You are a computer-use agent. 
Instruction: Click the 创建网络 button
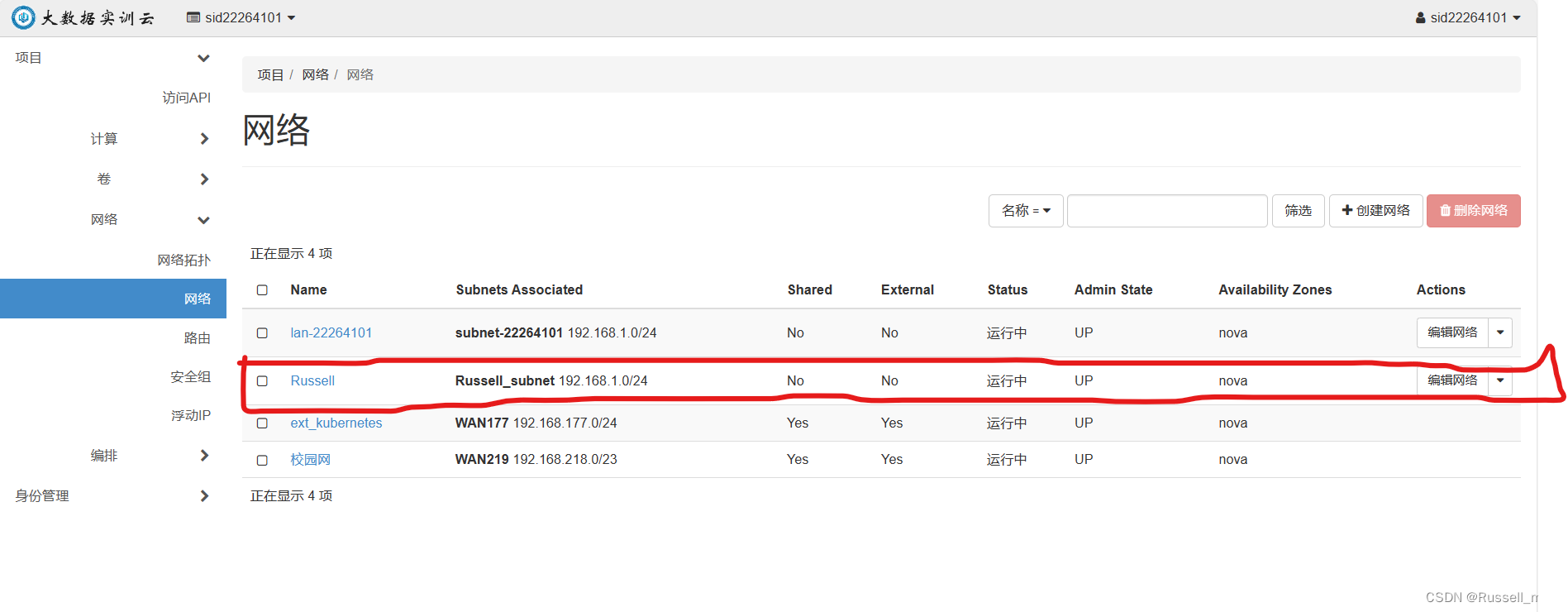[x=1375, y=211]
